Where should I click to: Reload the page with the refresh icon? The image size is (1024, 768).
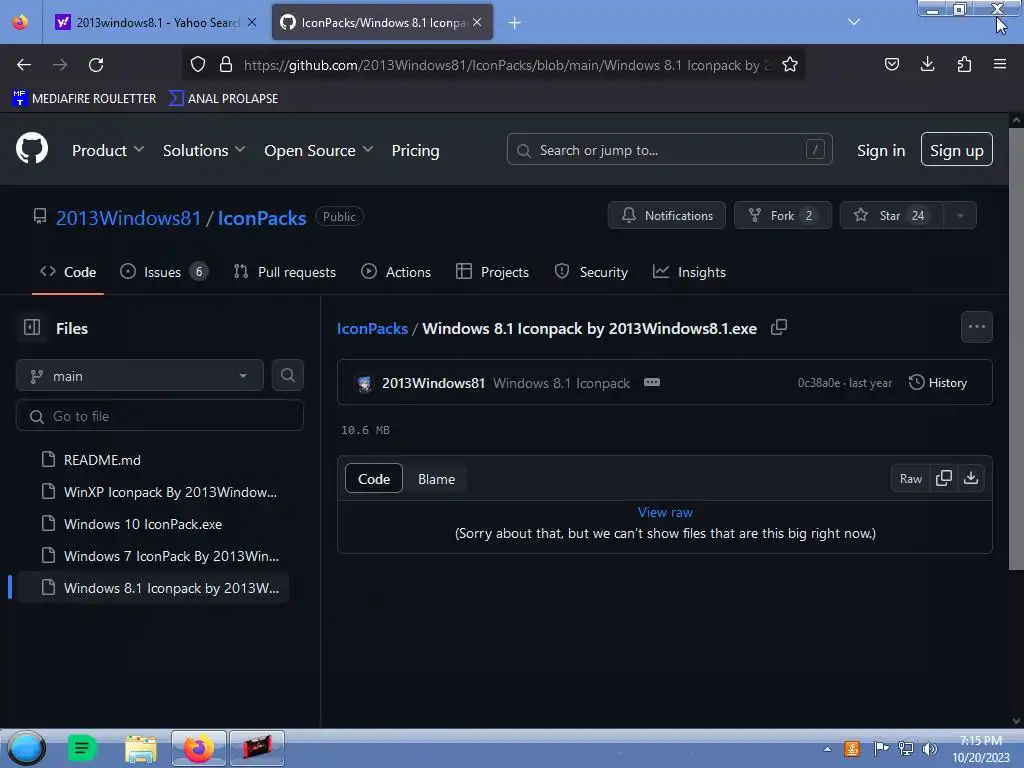(x=96, y=65)
